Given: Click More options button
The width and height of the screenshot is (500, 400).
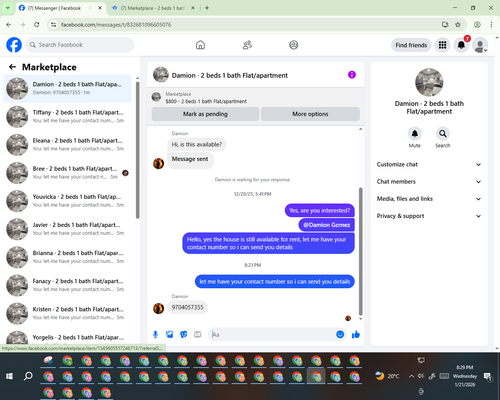Looking at the screenshot, I should pyautogui.click(x=310, y=114).
